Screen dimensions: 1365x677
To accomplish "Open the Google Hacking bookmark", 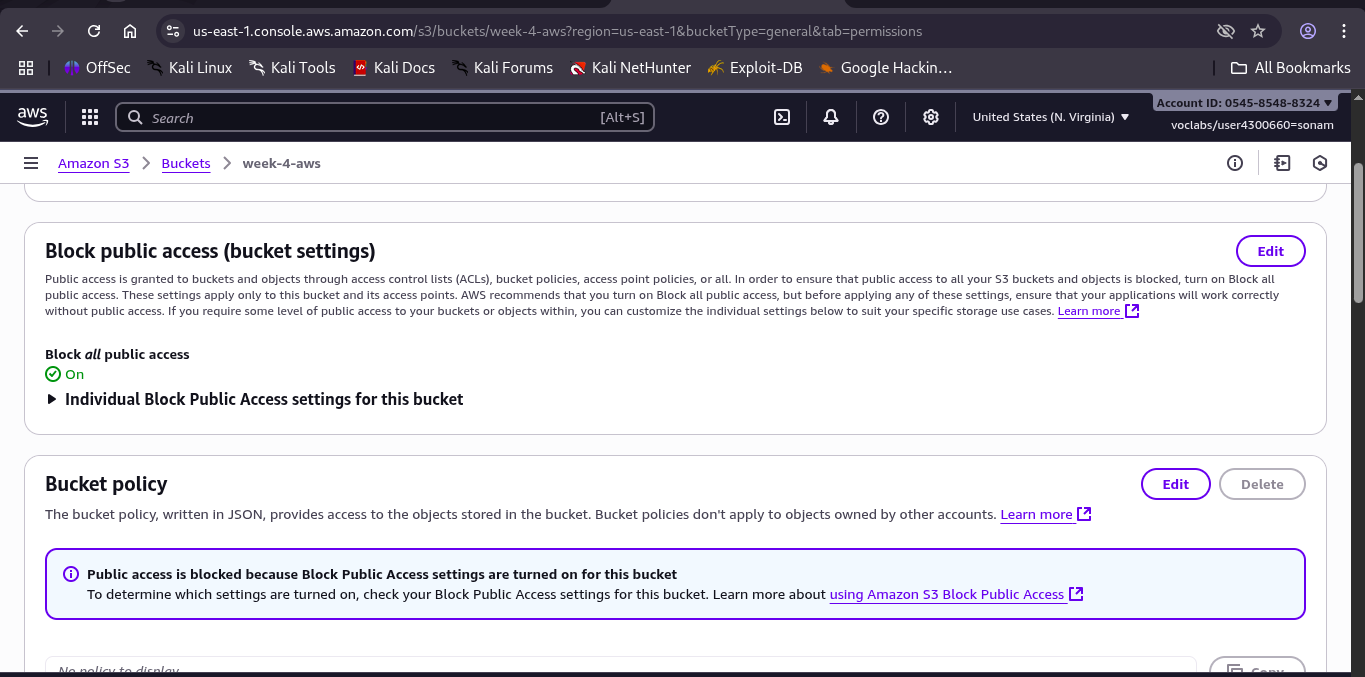I will point(885,68).
